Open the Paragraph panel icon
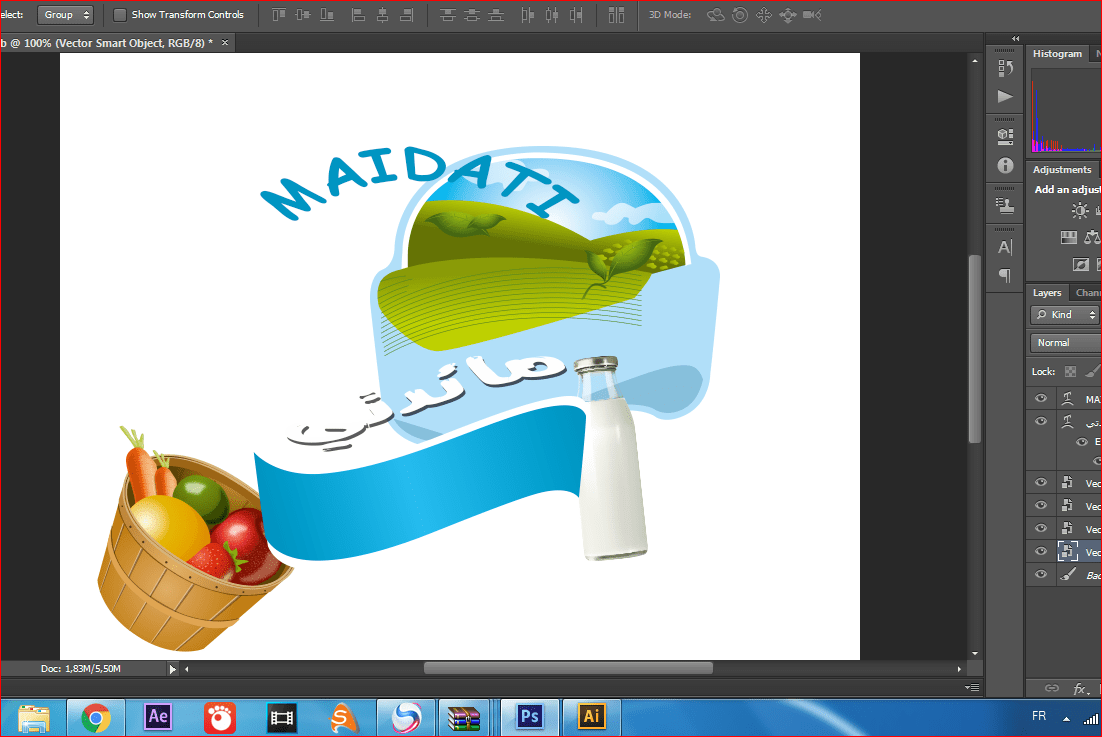1102x737 pixels. [x=1005, y=275]
